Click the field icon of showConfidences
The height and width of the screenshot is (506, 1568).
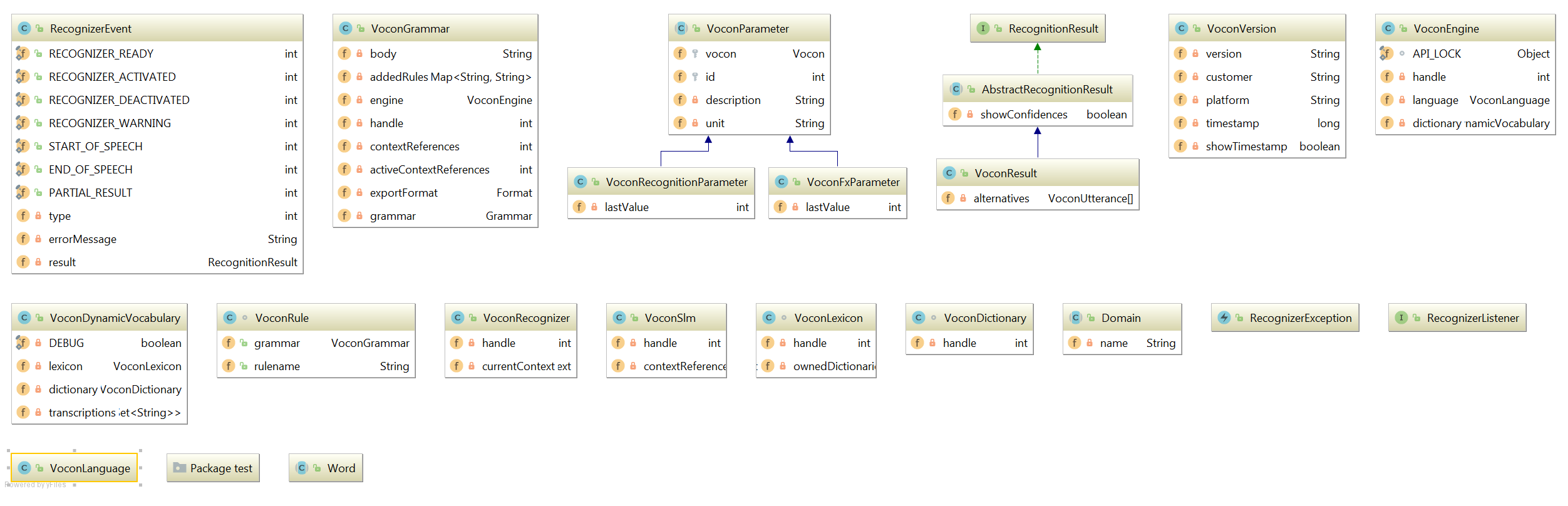955,114
